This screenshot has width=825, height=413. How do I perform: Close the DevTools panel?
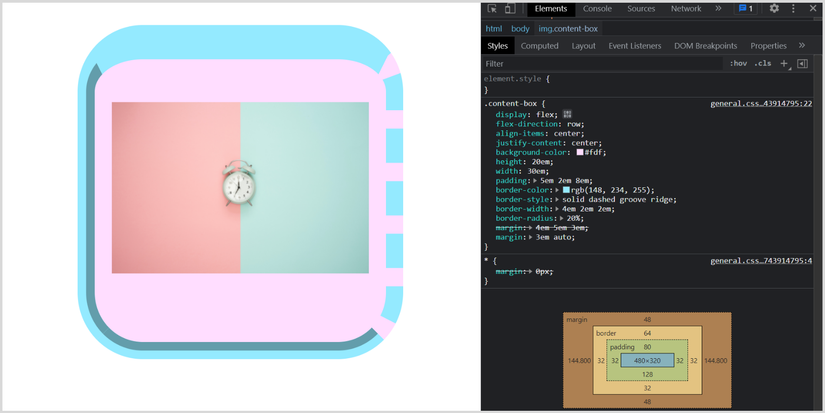click(812, 8)
